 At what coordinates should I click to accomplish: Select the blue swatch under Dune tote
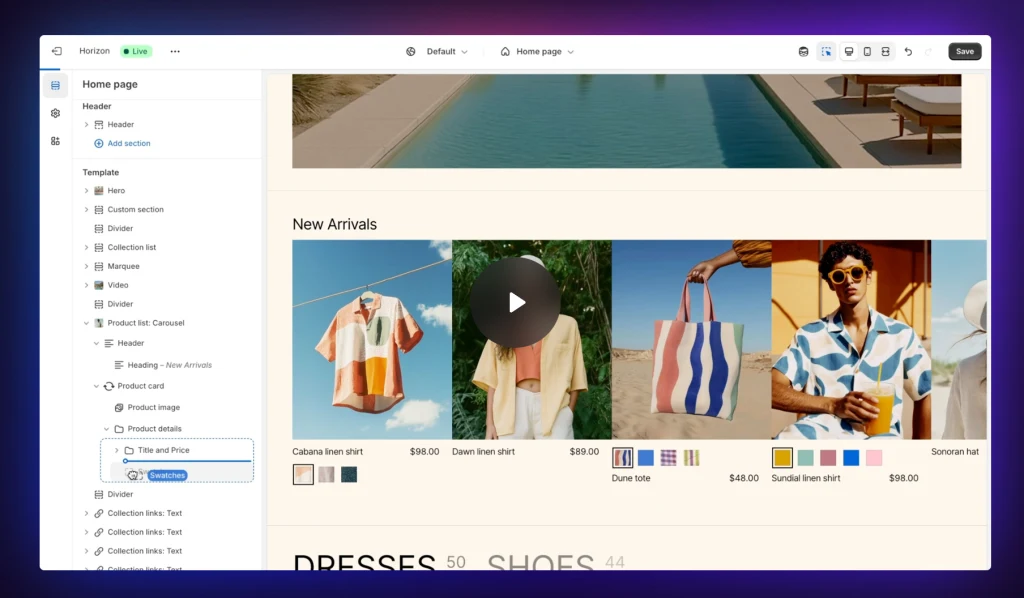coord(646,458)
